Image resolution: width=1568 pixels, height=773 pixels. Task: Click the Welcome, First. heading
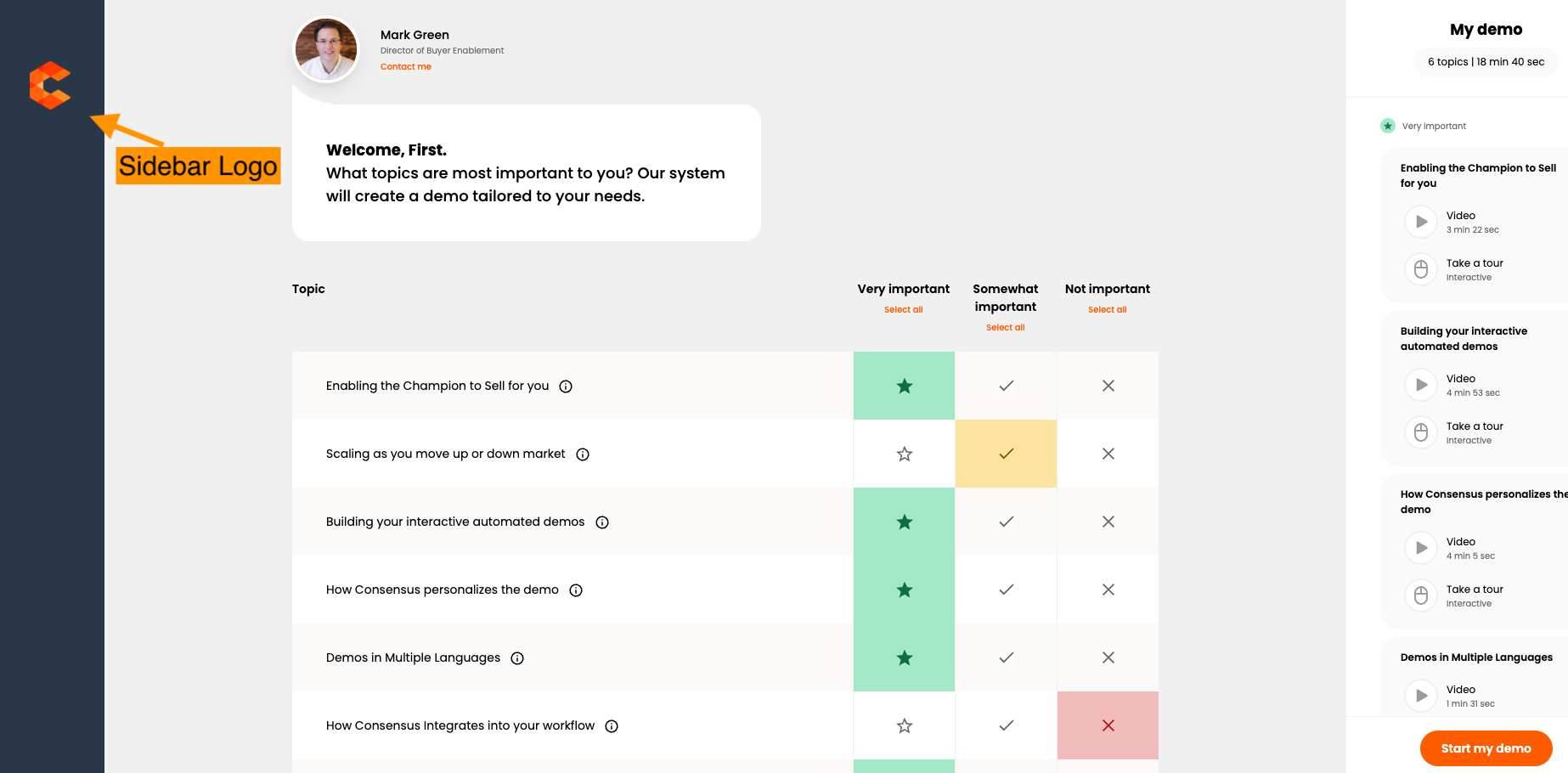pos(386,150)
